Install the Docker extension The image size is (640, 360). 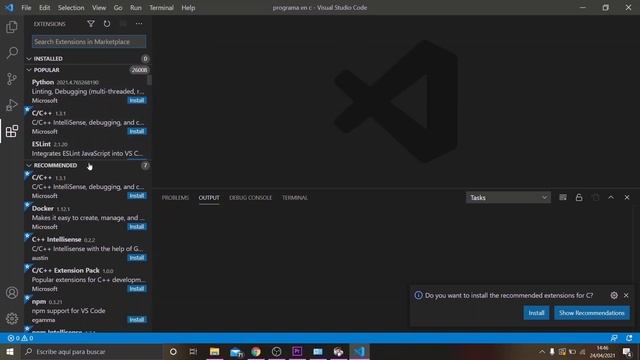[x=137, y=227]
